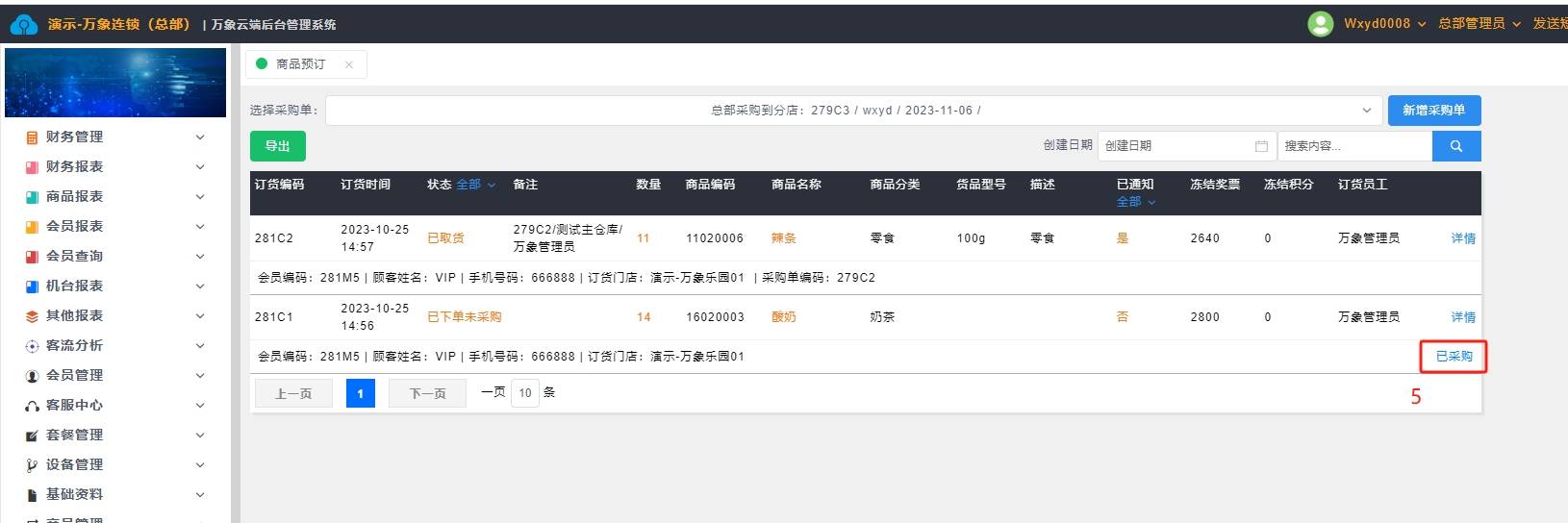Click the 财务管理 sidebar icon
This screenshot has width=1568, height=523.
32,137
